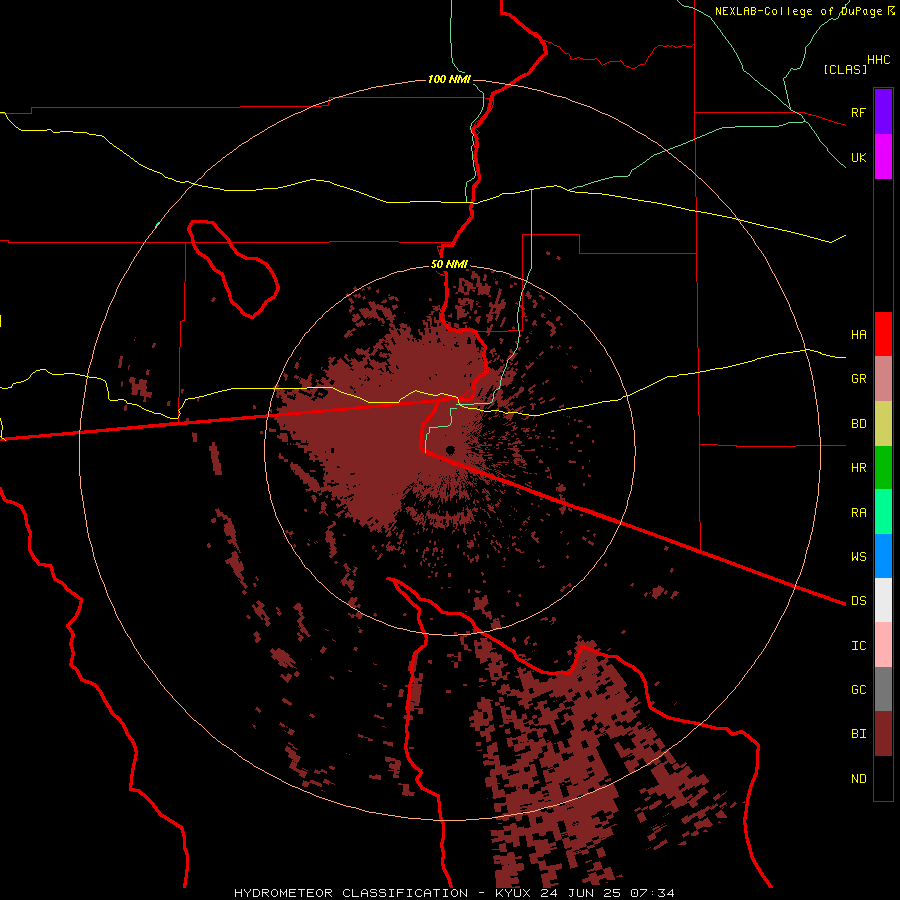The image size is (900, 900).
Task: Click the BI legend label
Action: [x=858, y=734]
